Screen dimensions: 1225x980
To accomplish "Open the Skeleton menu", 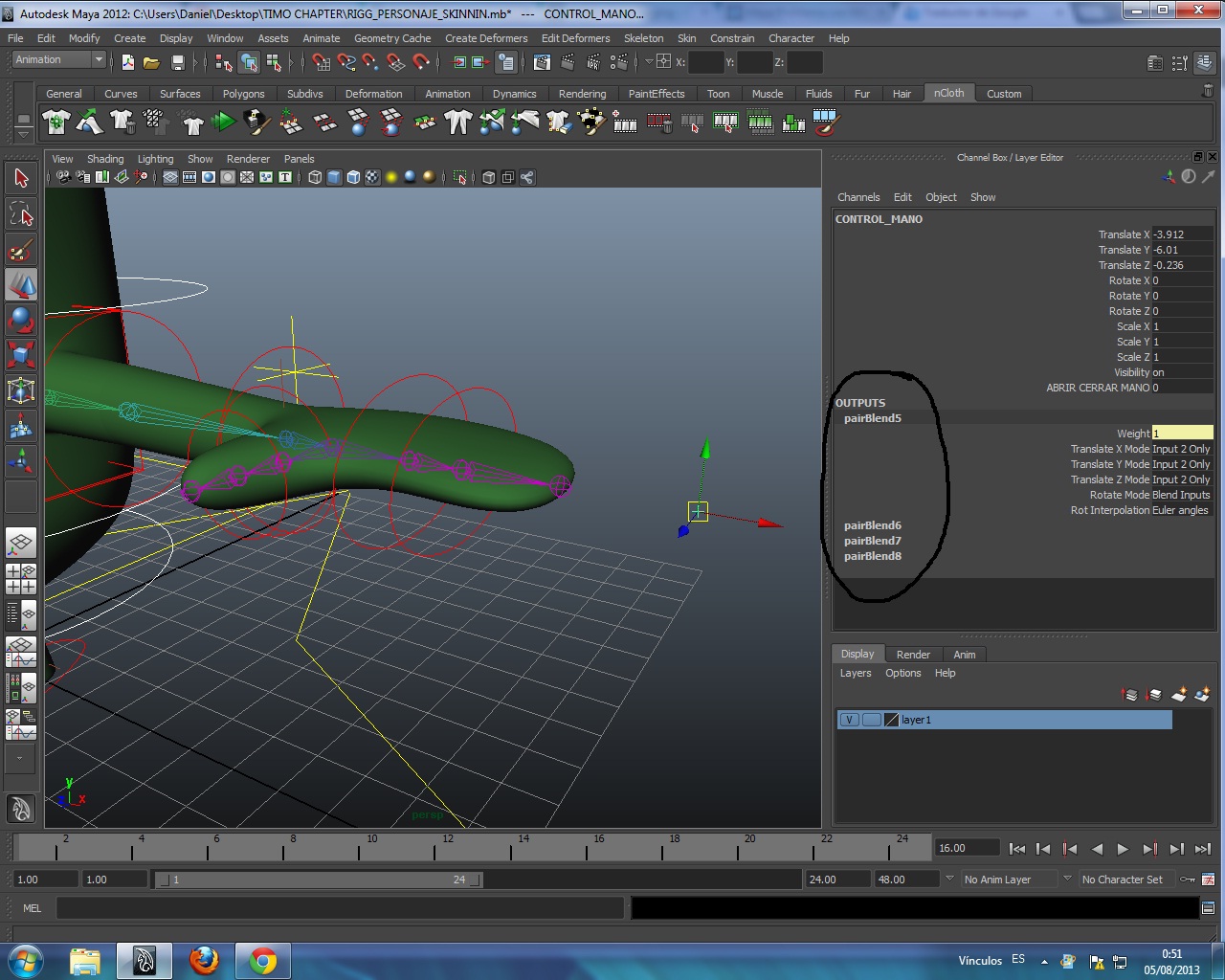I will [643, 38].
